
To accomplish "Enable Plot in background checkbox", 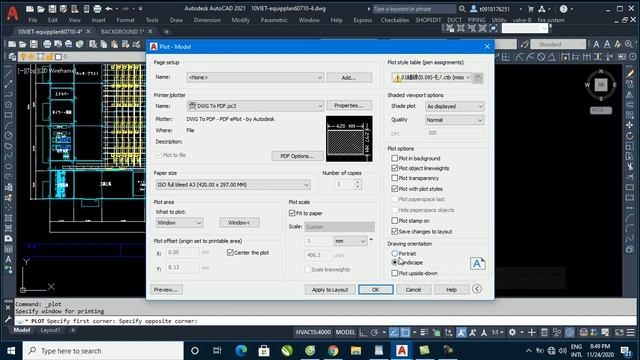I will [x=394, y=158].
